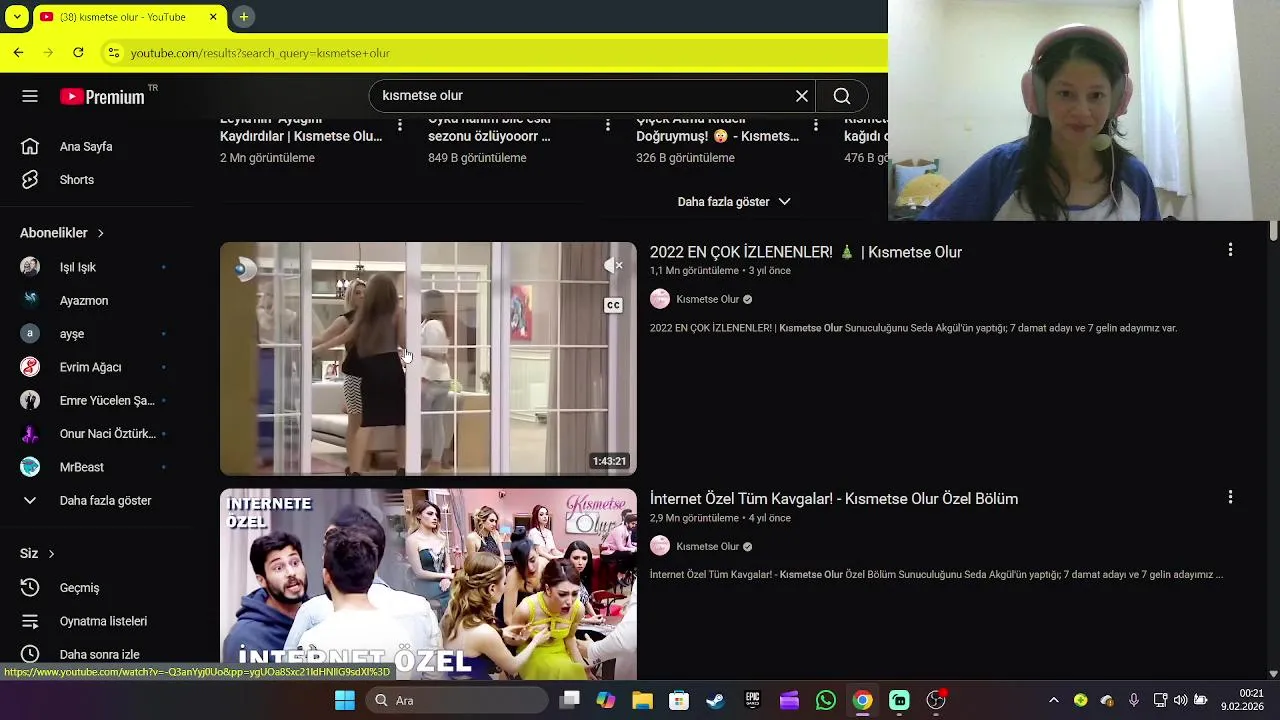
Task: Open Steam from the taskbar
Action: (x=715, y=700)
